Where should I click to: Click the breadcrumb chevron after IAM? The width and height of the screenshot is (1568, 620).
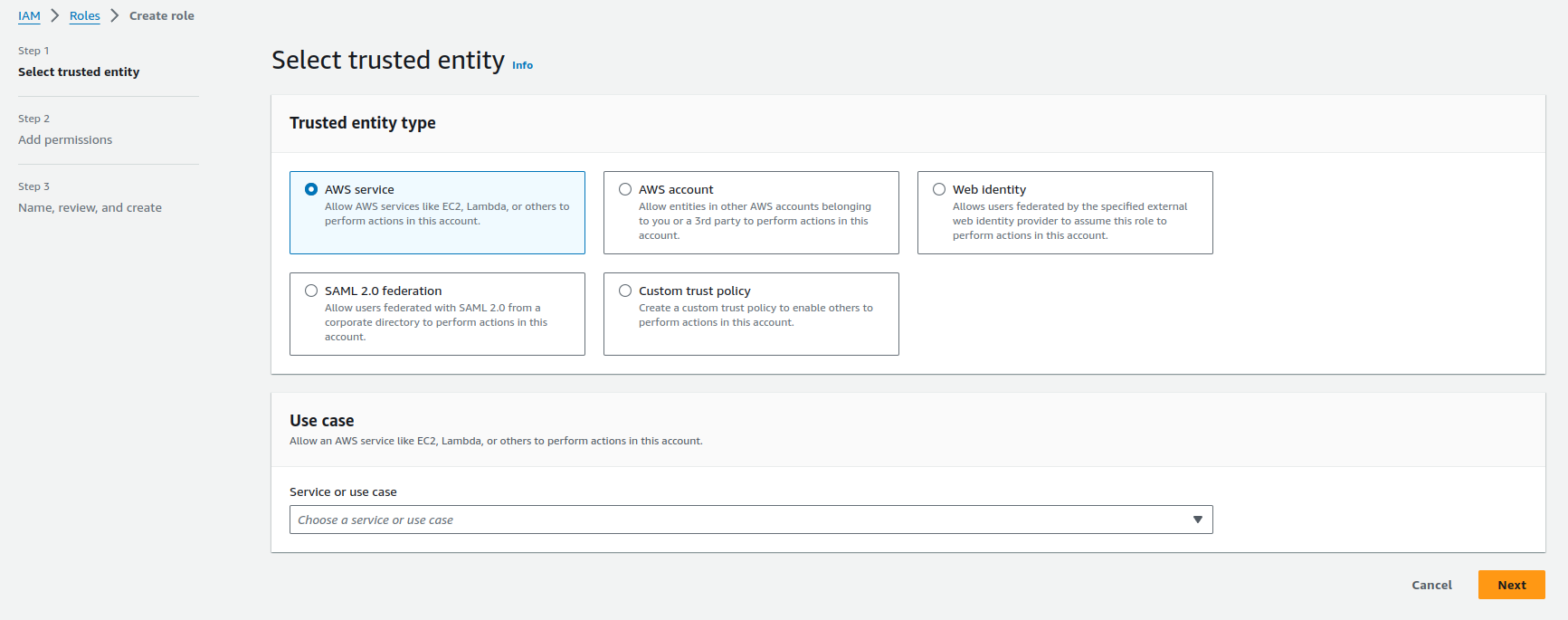55,15
